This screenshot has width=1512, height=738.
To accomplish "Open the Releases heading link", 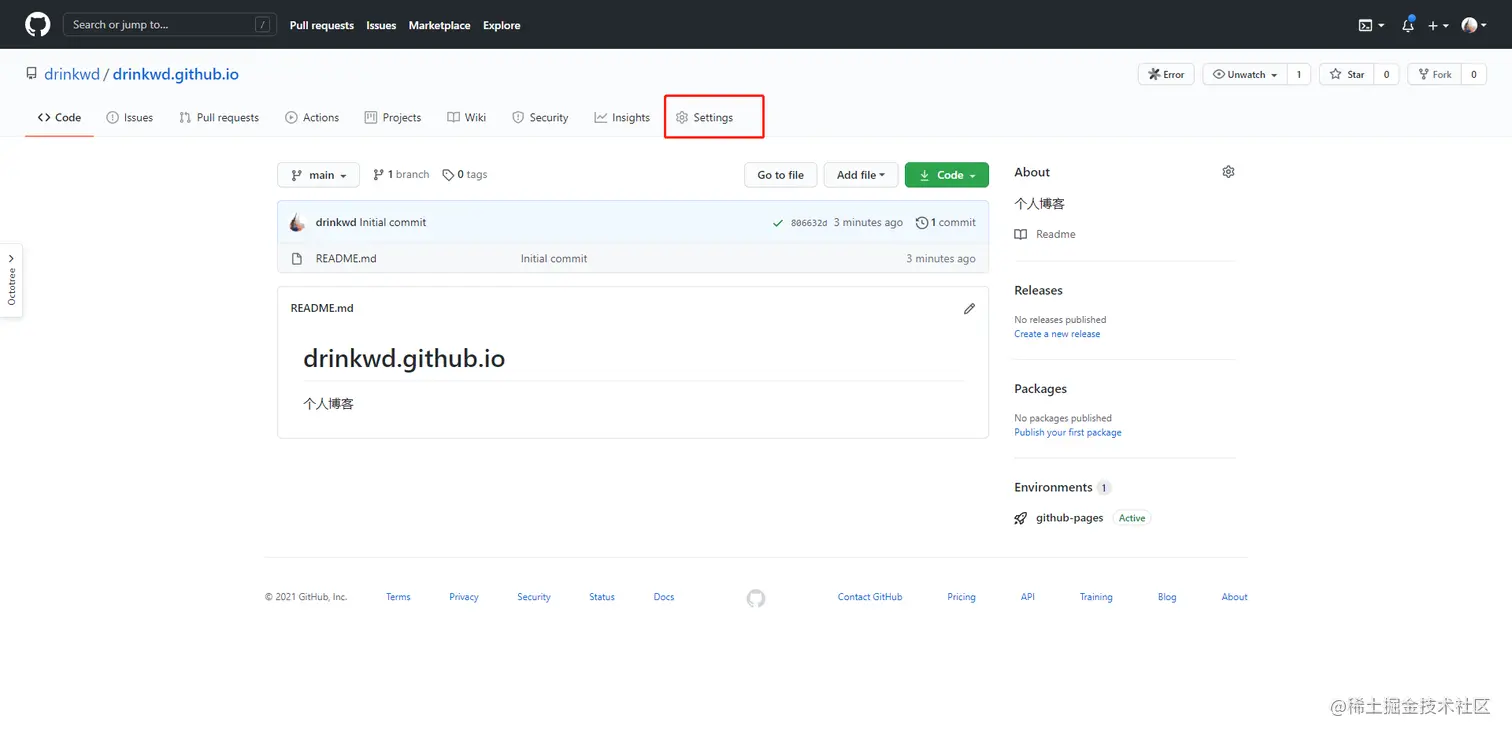I will [x=1038, y=290].
